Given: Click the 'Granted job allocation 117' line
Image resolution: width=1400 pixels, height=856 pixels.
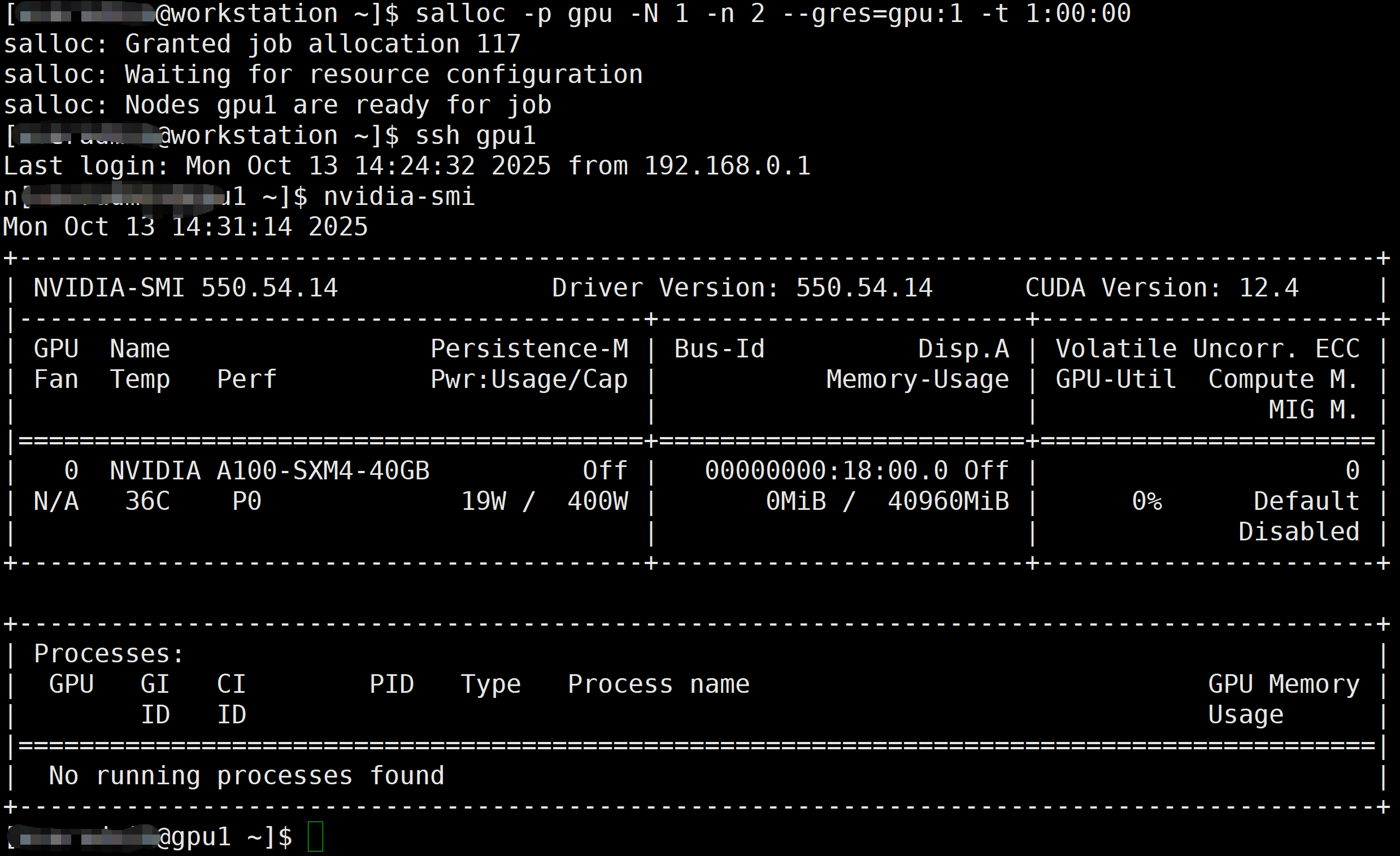Looking at the screenshot, I should click(x=322, y=44).
